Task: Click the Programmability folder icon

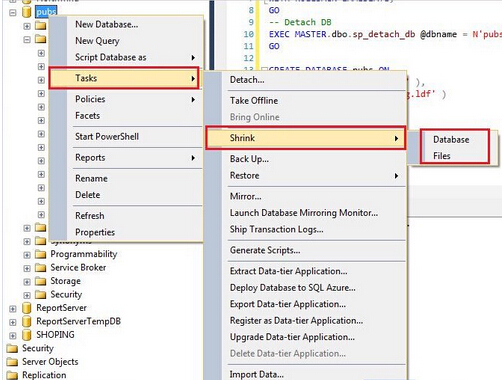Action: 40,254
